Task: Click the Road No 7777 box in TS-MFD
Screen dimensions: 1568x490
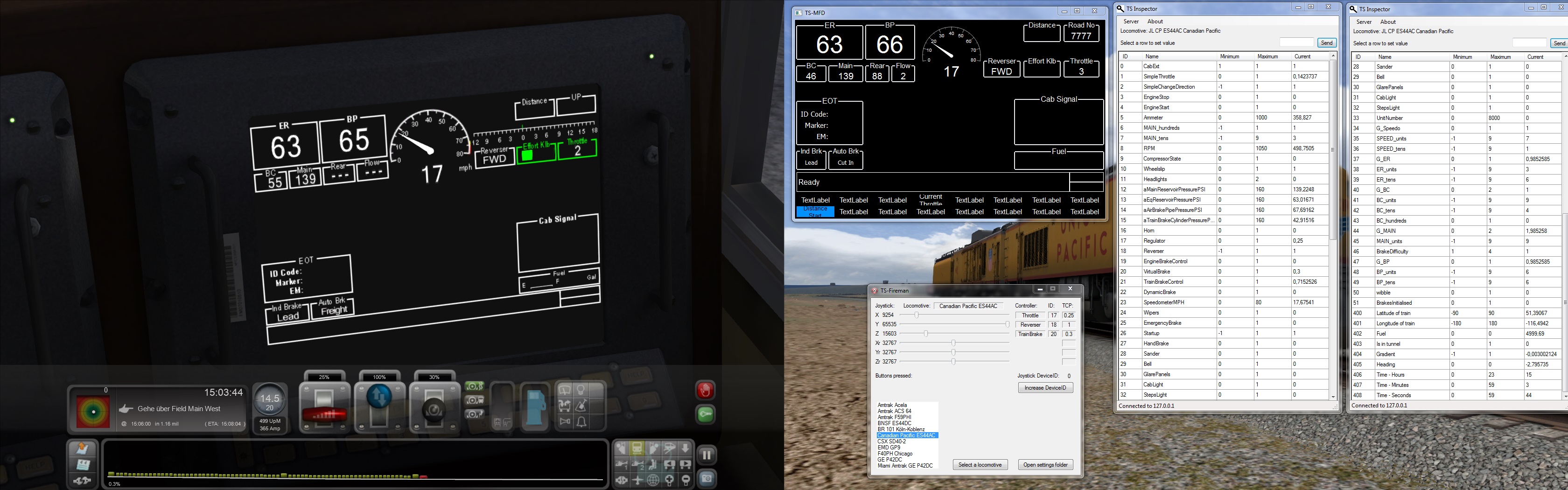Action: click(x=1081, y=32)
